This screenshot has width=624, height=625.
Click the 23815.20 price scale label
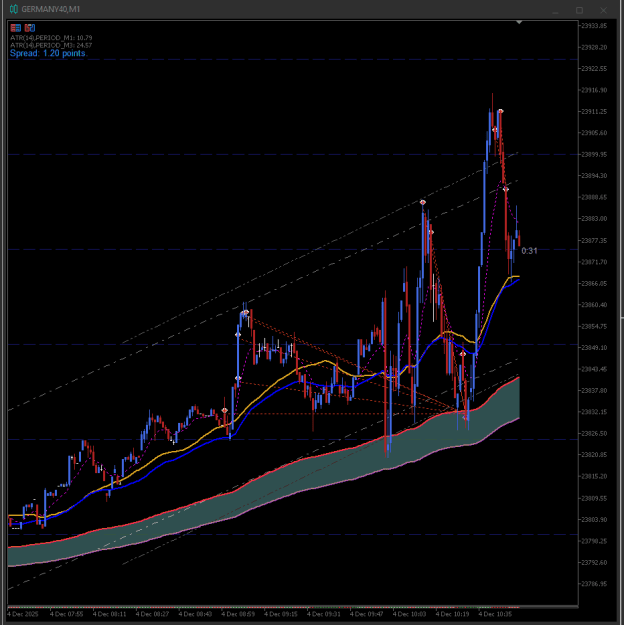point(594,476)
